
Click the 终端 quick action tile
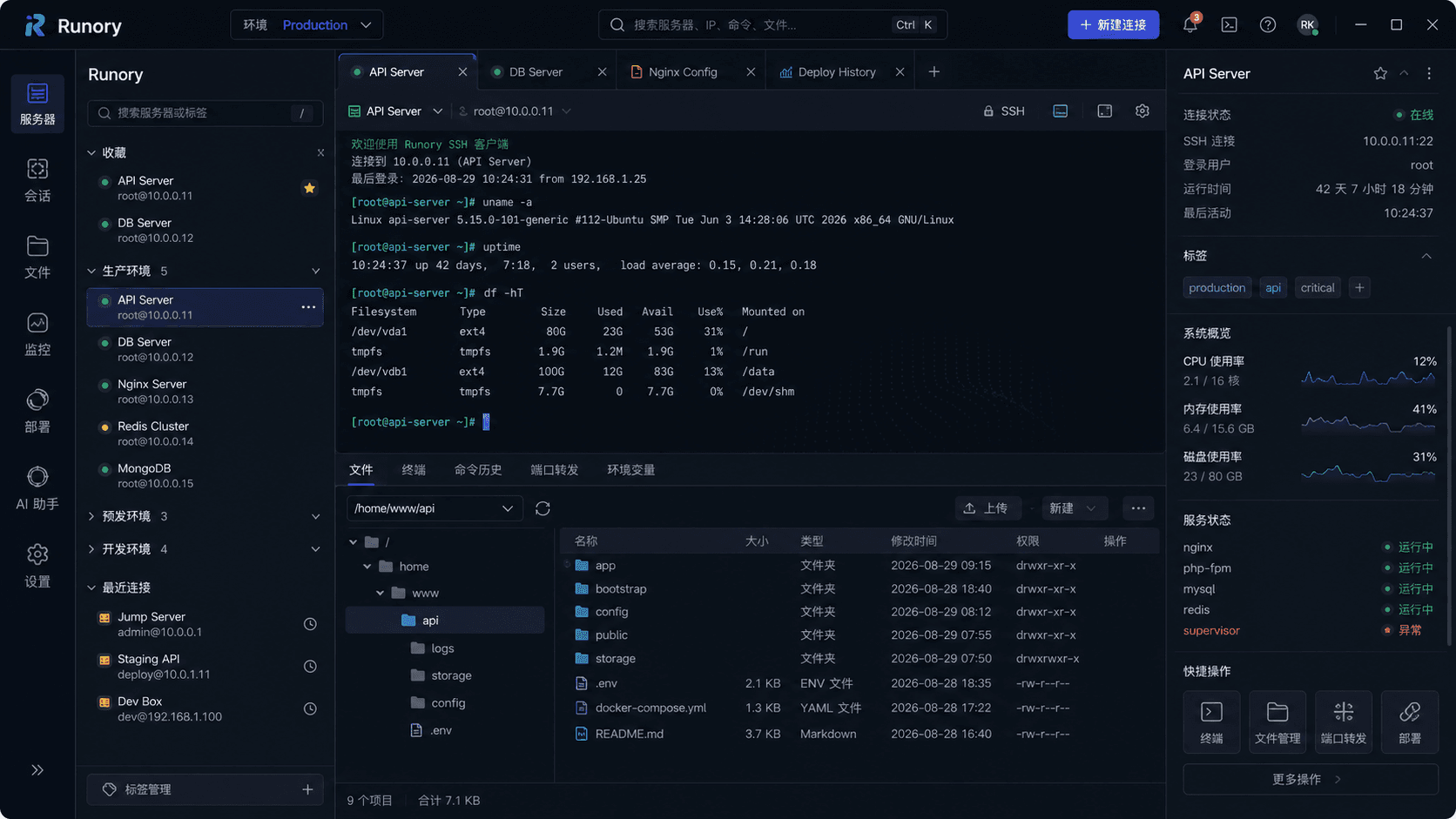coord(1211,722)
